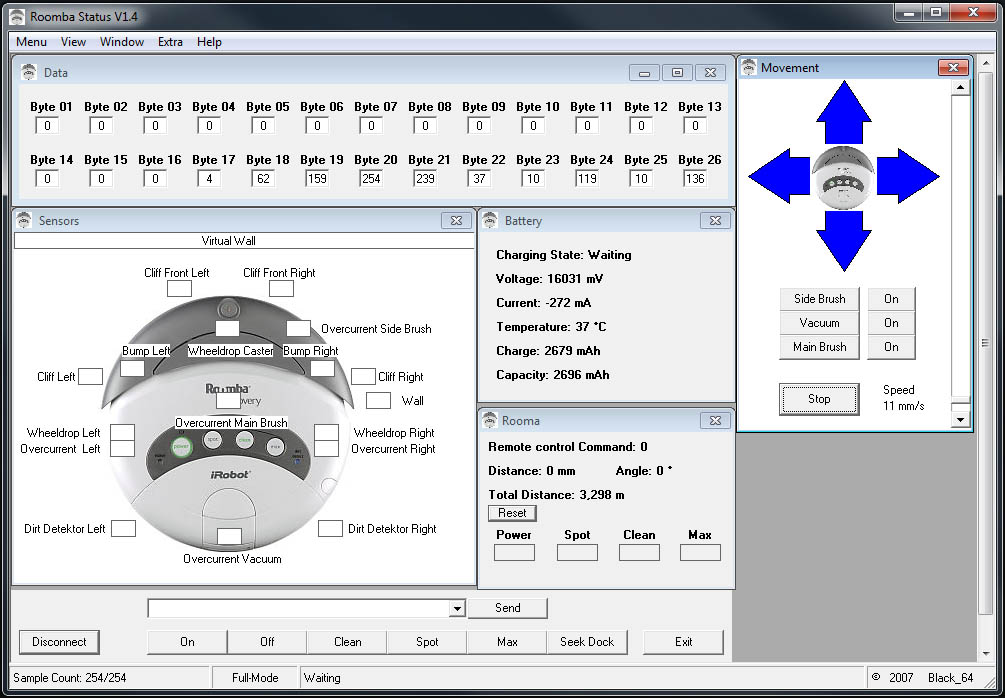Click the command text input field
The image size is (1005, 698).
pos(299,608)
